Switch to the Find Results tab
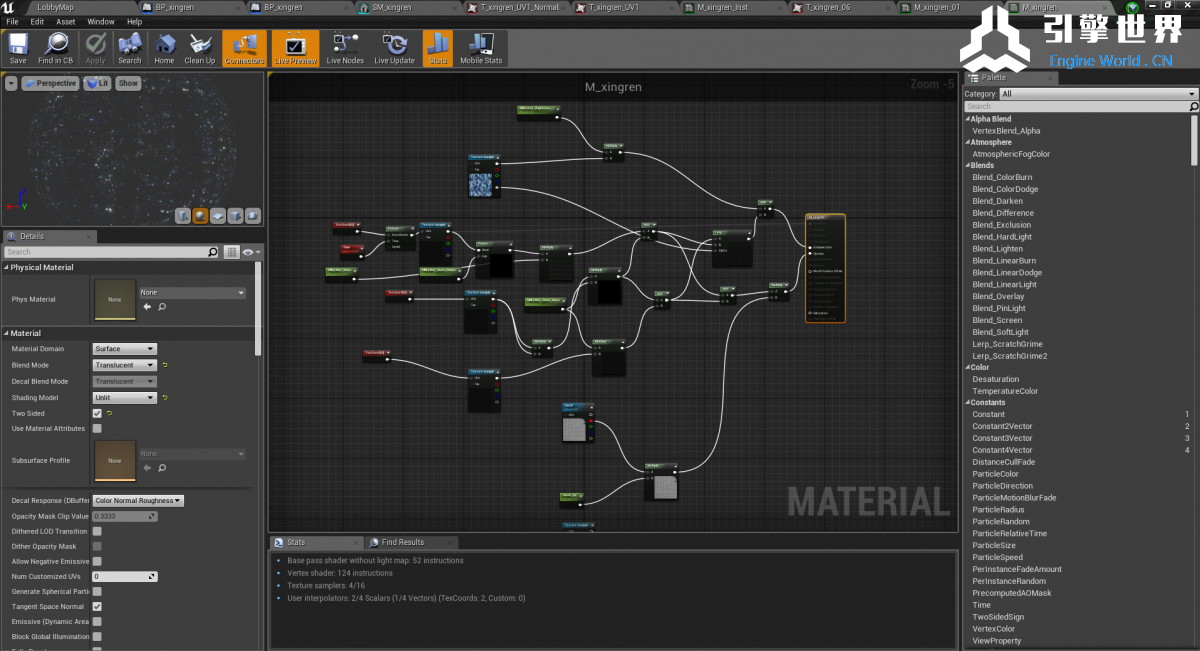This screenshot has height=651, width=1200. click(402, 542)
